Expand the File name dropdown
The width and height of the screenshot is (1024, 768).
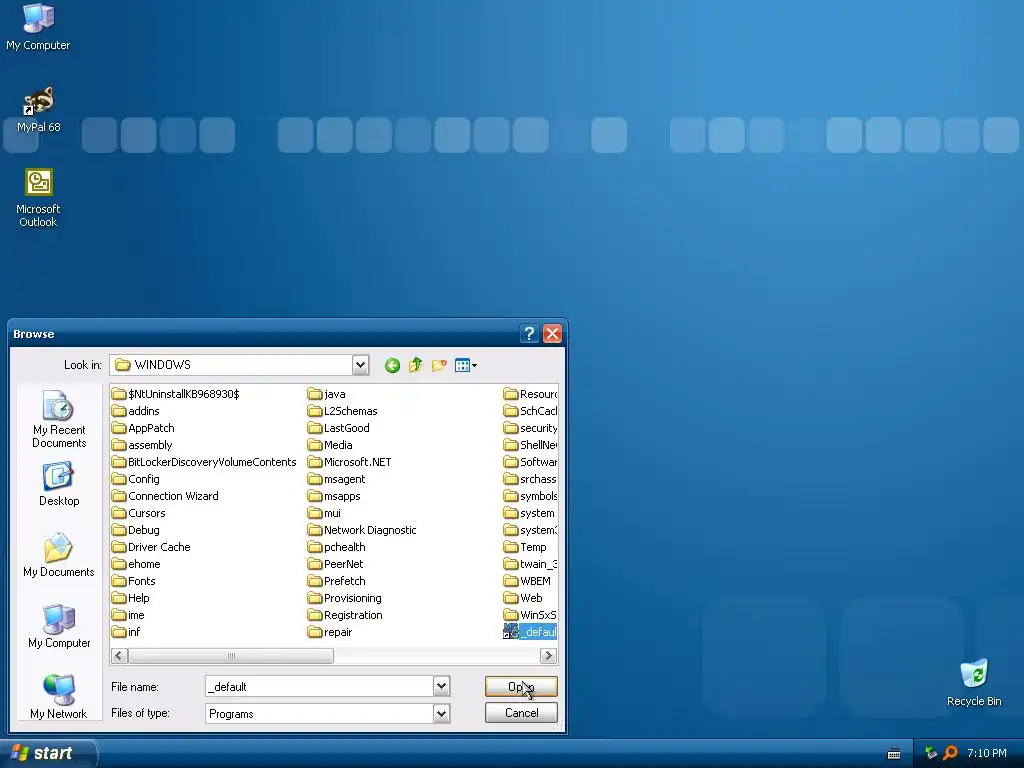pos(441,686)
